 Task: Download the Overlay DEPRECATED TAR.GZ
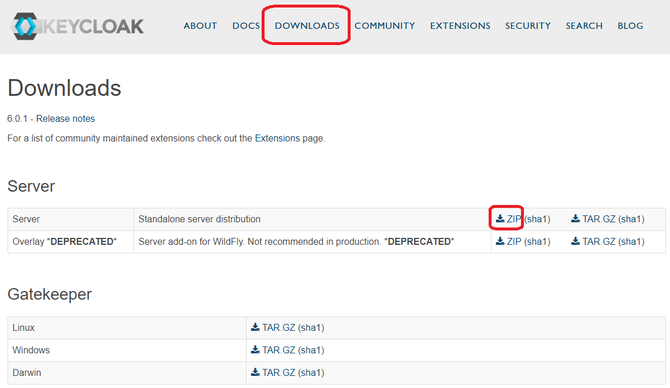(x=599, y=241)
